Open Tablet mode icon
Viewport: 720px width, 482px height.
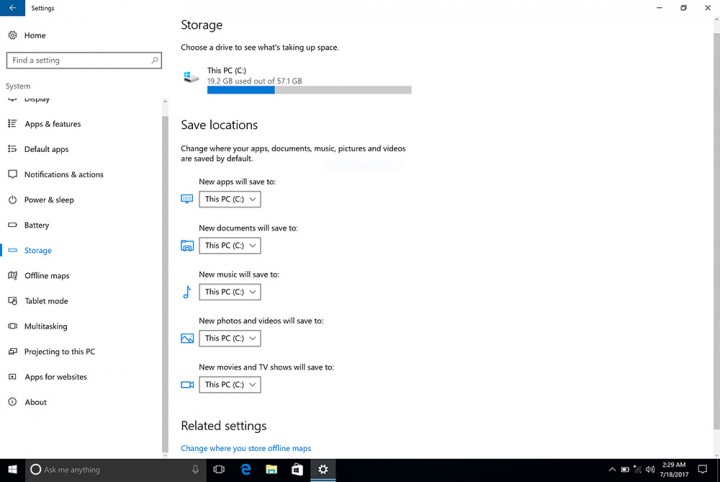click(12, 301)
